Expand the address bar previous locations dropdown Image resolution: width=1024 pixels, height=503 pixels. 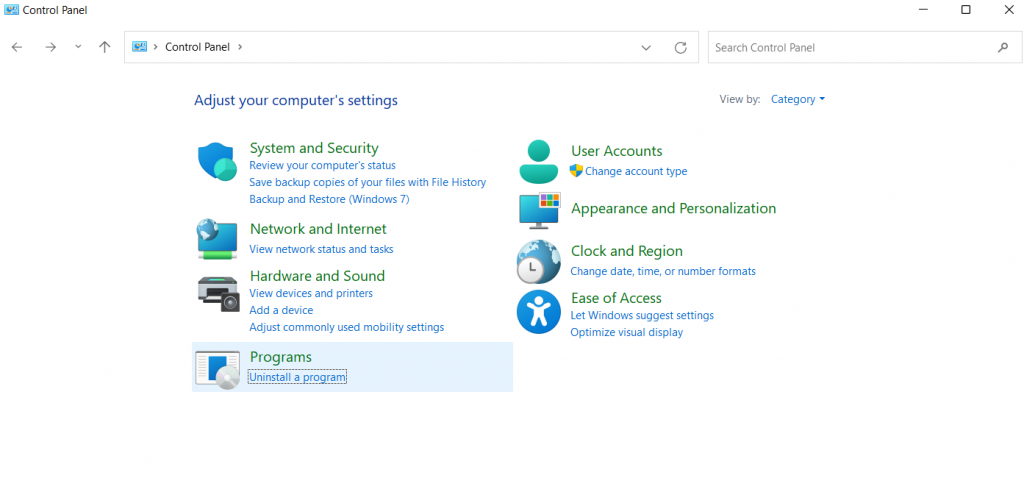(x=646, y=47)
